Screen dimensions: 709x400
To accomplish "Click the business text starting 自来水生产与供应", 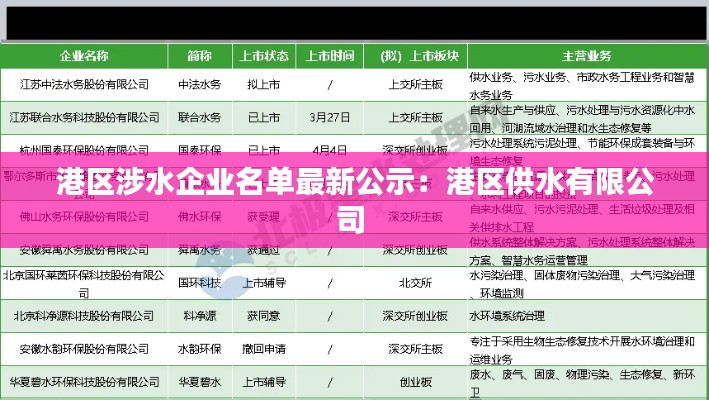I will click(x=582, y=118).
